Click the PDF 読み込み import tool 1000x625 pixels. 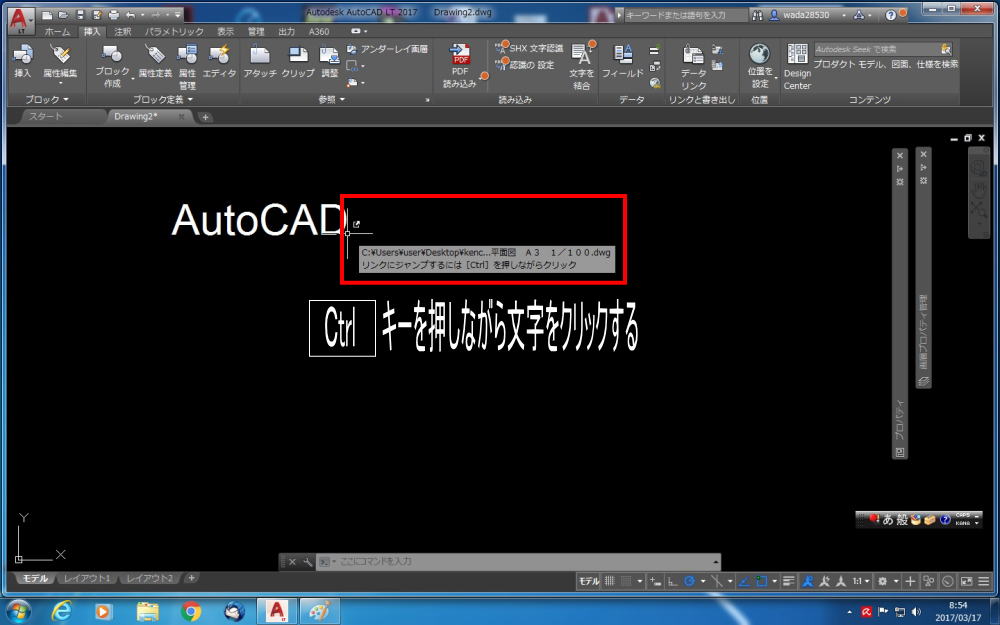460,66
